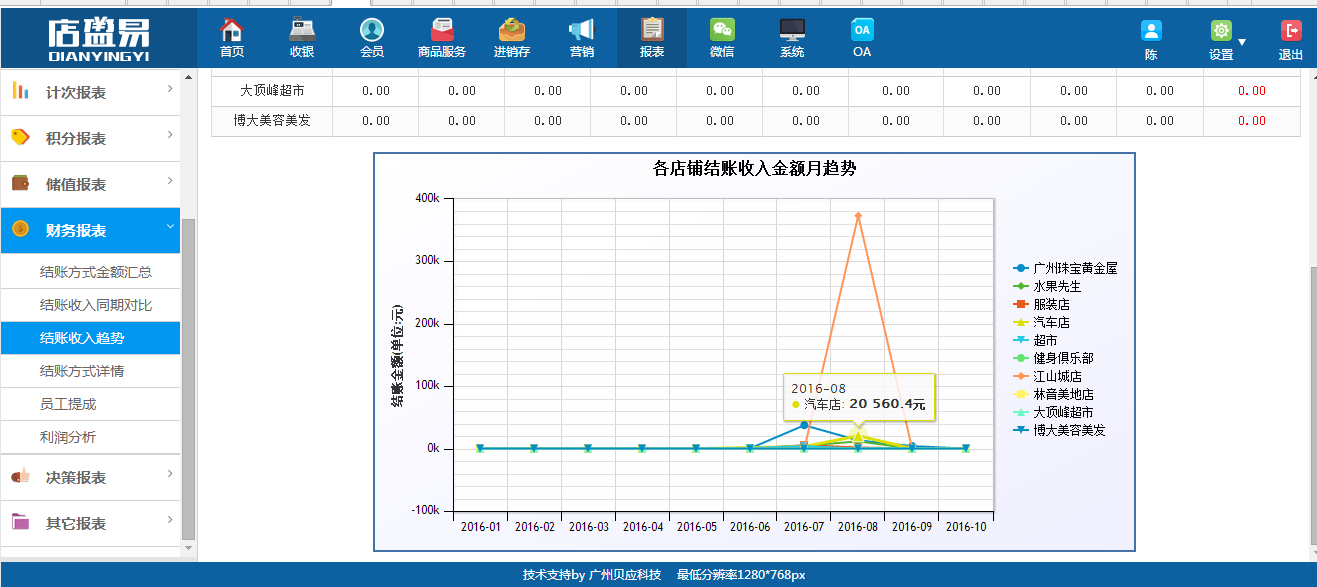Click the tooltip value 20 560.4元
This screenshot has width=1317, height=587.
coord(887,404)
